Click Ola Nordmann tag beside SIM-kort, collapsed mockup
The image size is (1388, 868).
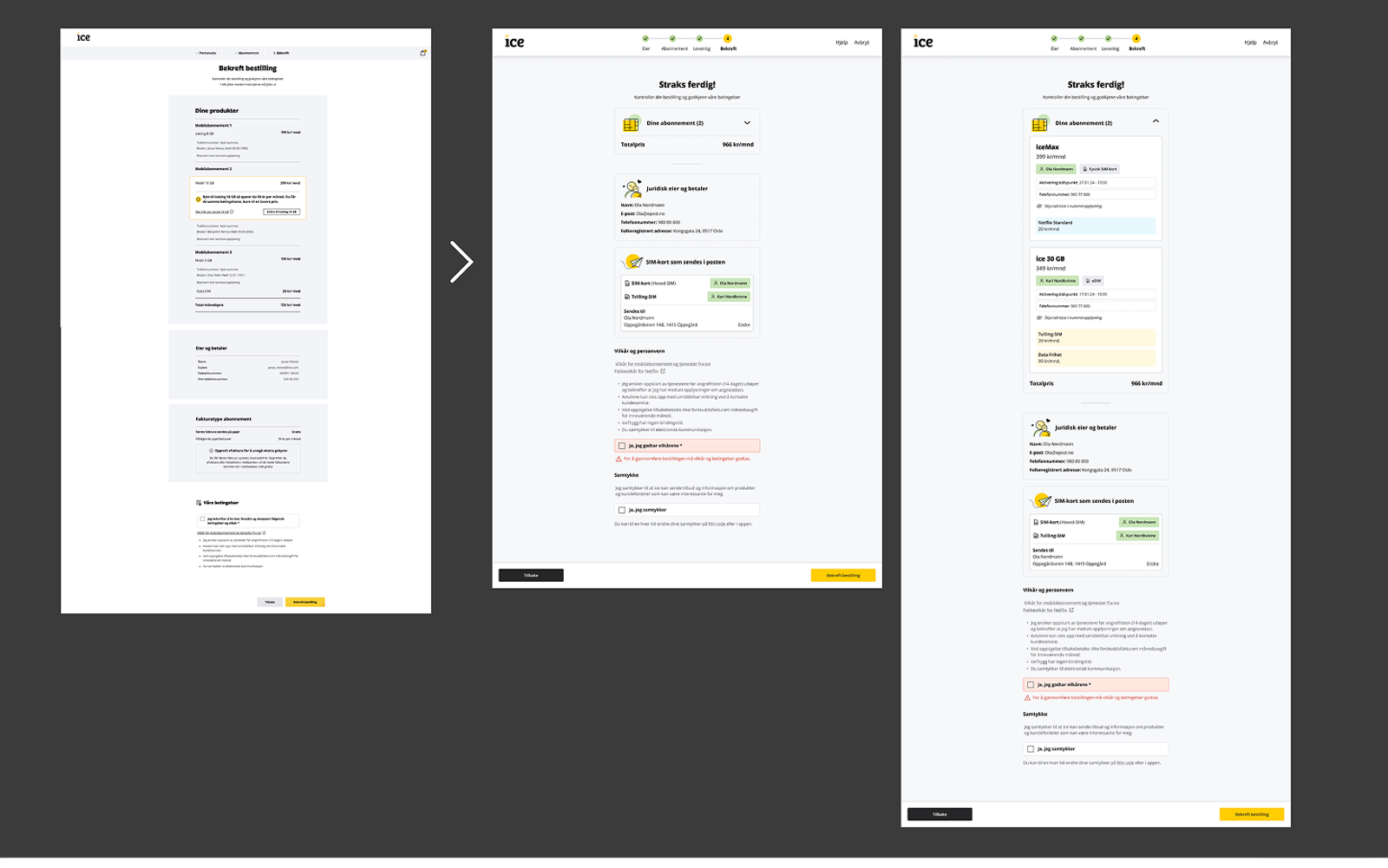(x=730, y=284)
